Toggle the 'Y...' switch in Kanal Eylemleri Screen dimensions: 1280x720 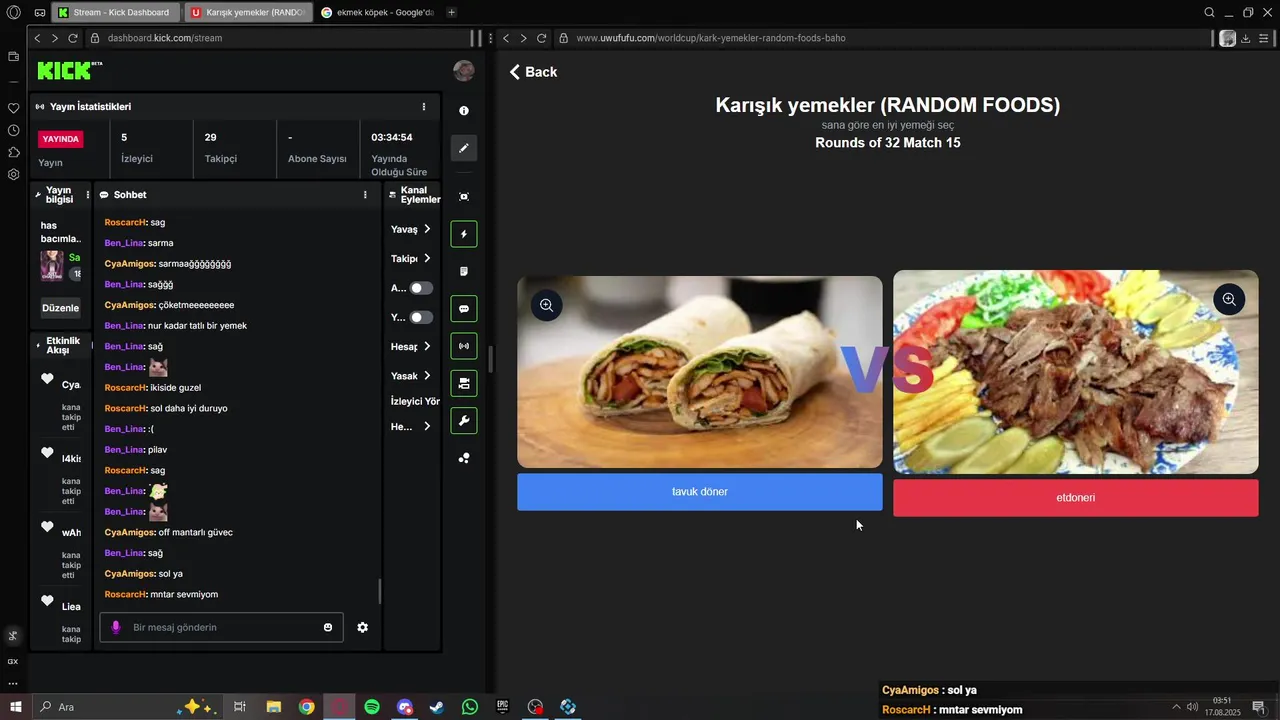[x=421, y=317]
